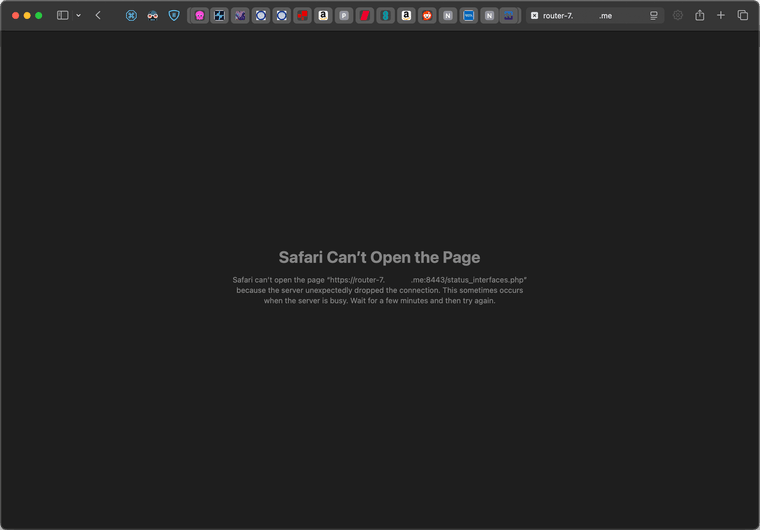Switch to the red parallelogram pinned tab
Viewport: 760px width, 530px height.
pos(365,16)
